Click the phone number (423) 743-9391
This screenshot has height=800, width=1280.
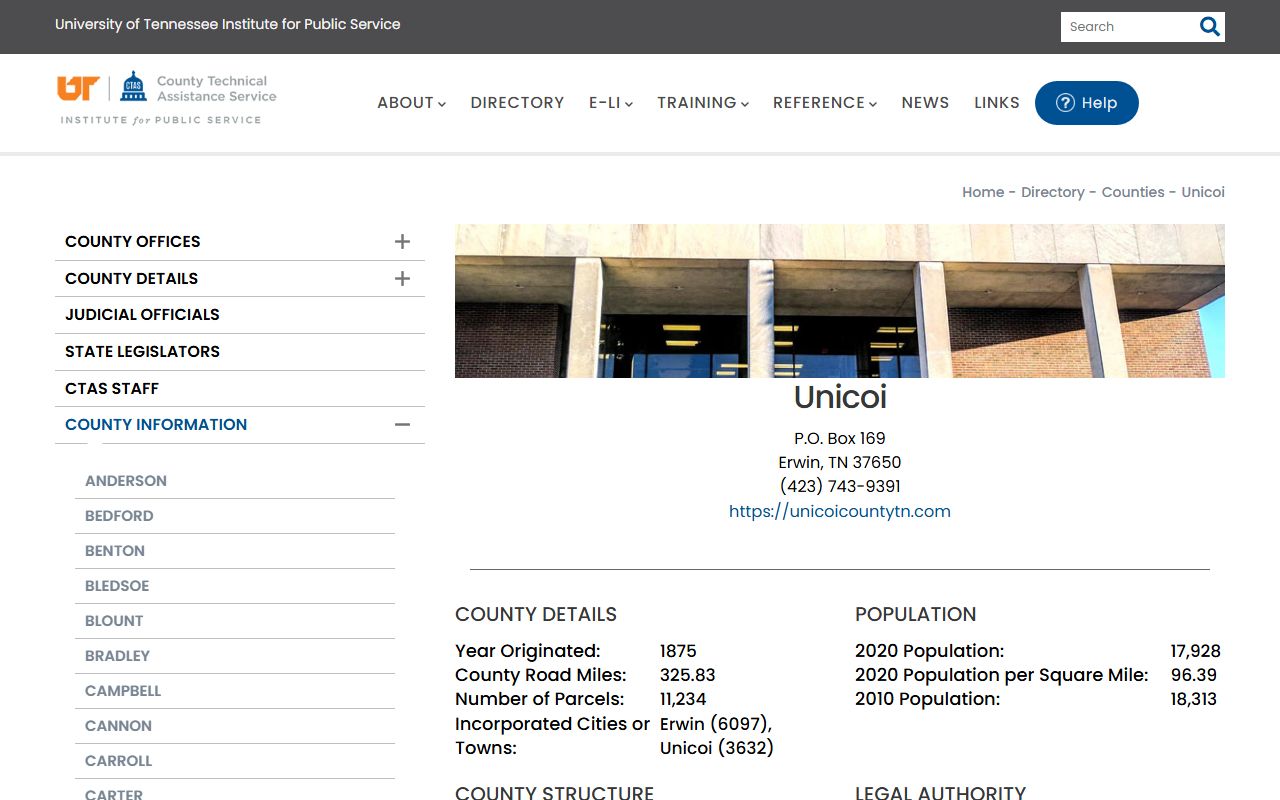tap(840, 487)
